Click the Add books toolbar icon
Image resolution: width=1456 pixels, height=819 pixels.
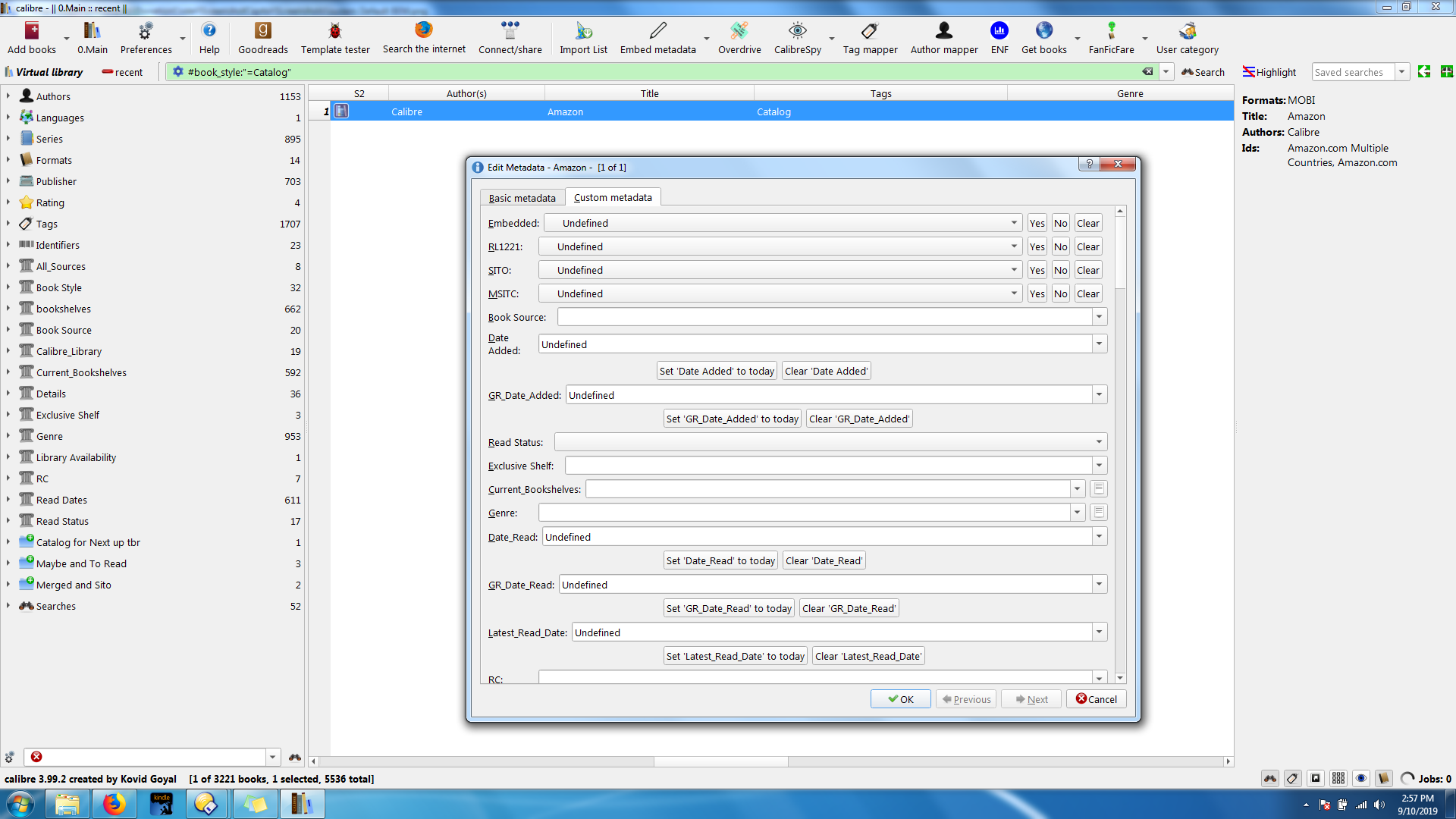(32, 31)
